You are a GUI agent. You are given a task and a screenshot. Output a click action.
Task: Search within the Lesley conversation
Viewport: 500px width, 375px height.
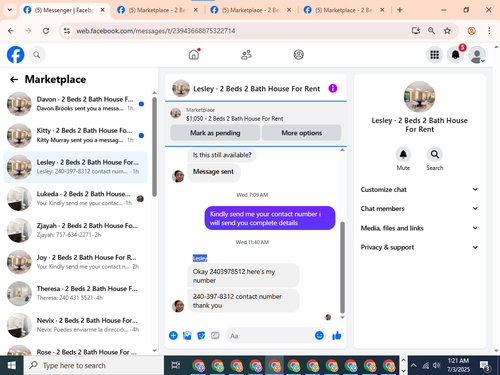pos(435,154)
